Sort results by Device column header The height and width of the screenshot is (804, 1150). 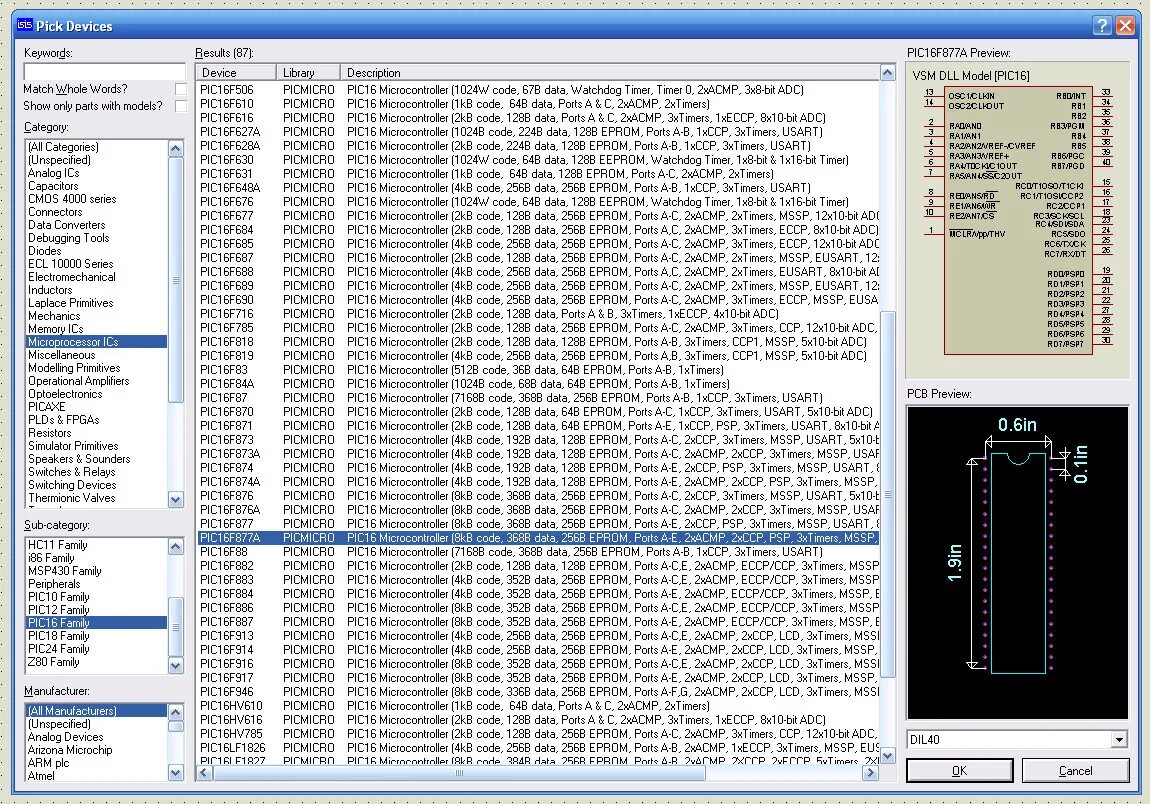pos(236,73)
